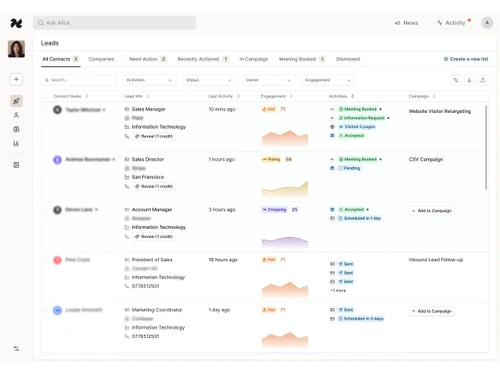Viewport: 500px width, 375px height.
Task: Switch to the All Contacts tab
Action: click(60, 59)
